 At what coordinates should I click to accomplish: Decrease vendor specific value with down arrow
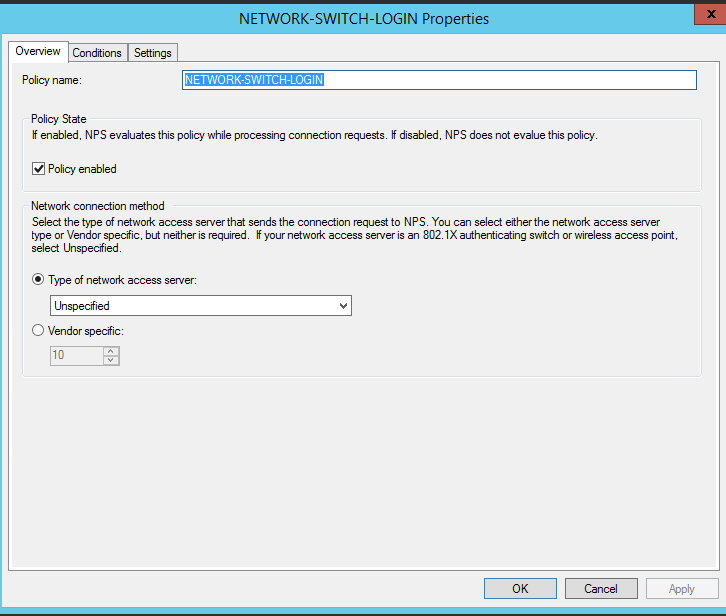tap(111, 360)
